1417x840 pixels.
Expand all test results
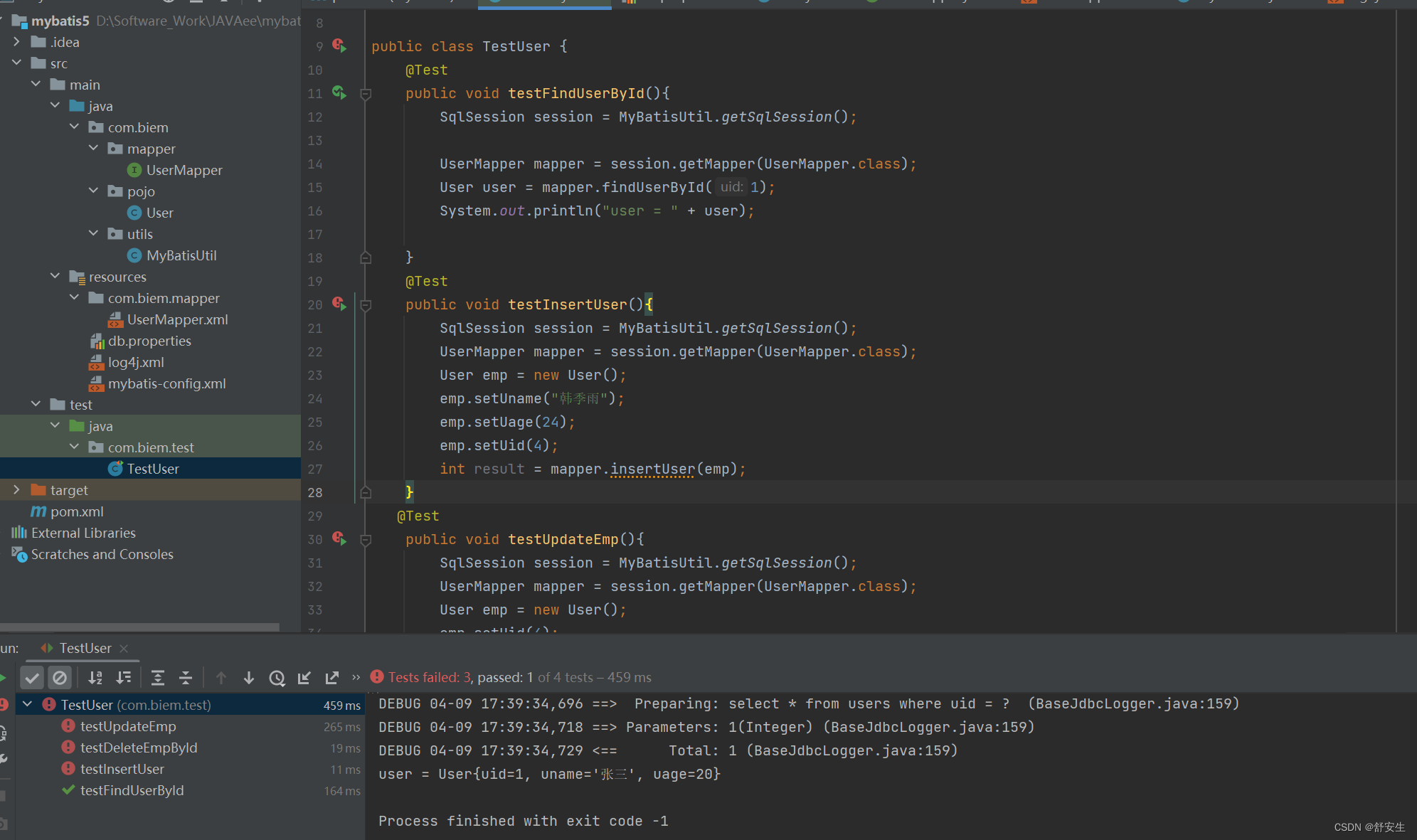point(158,678)
